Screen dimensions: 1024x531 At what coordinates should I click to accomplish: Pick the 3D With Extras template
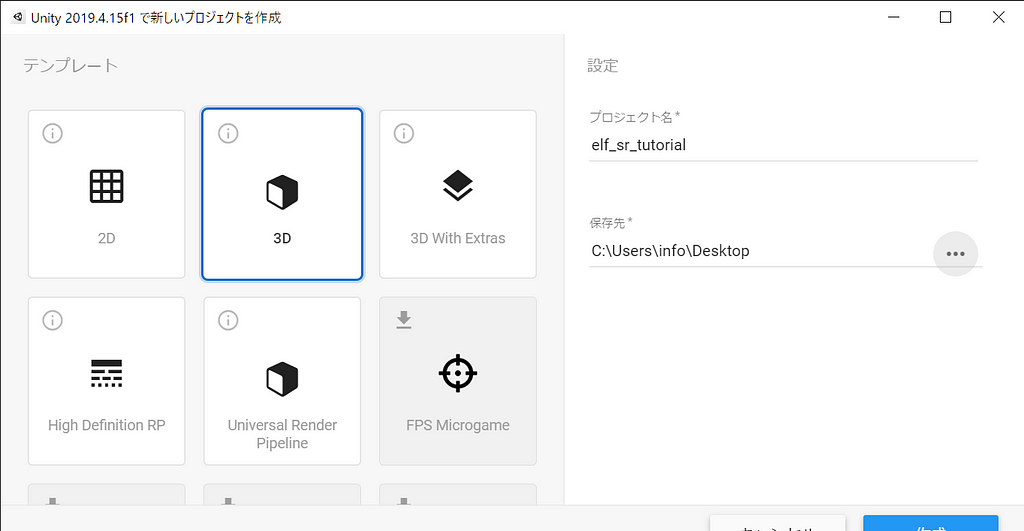click(x=458, y=194)
